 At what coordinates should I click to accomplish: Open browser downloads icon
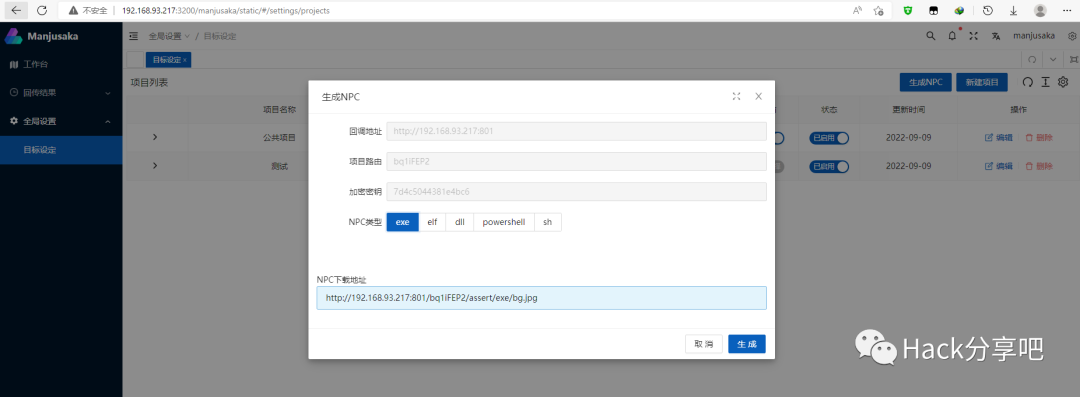pos(1014,10)
